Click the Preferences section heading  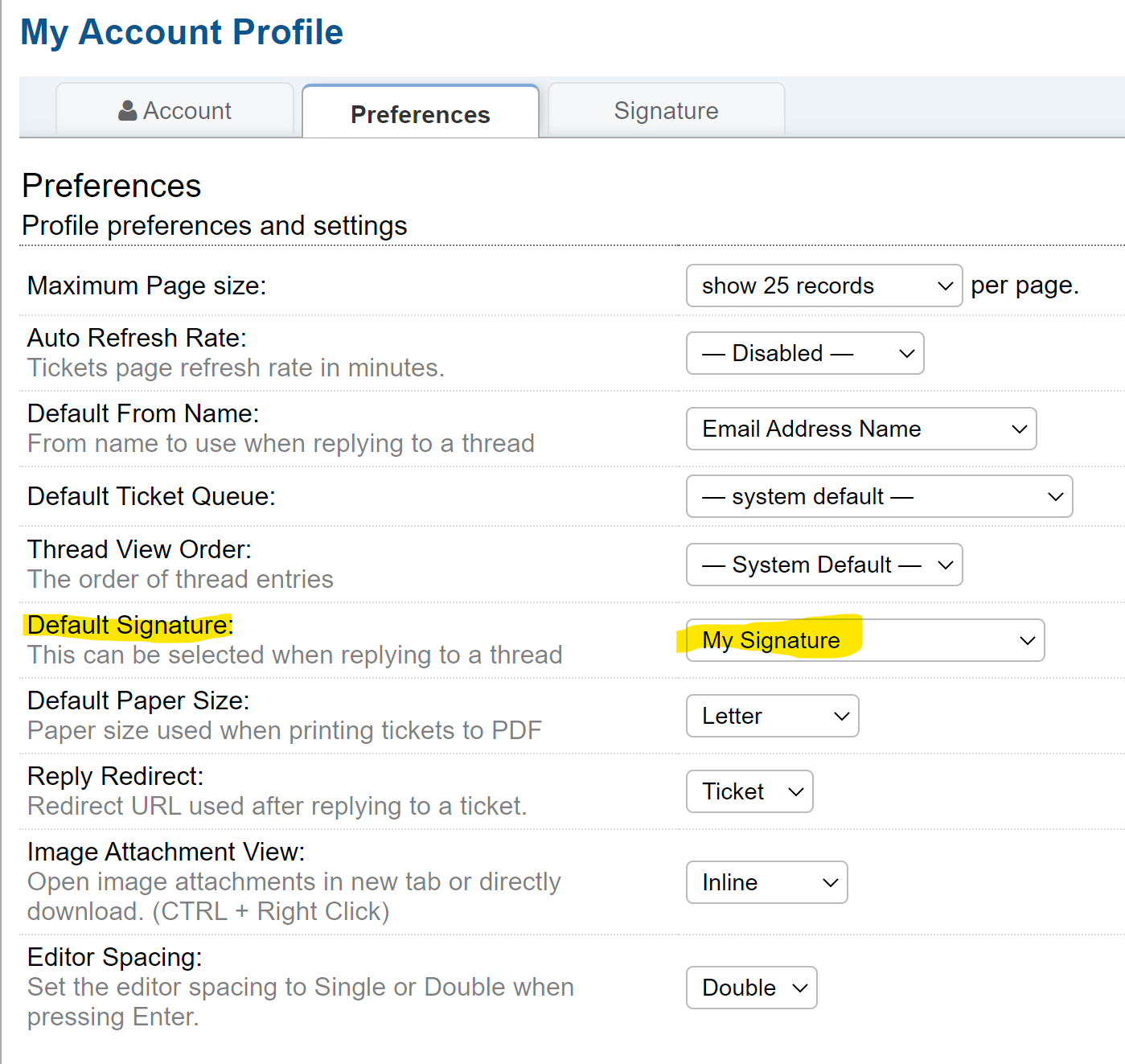point(112,186)
